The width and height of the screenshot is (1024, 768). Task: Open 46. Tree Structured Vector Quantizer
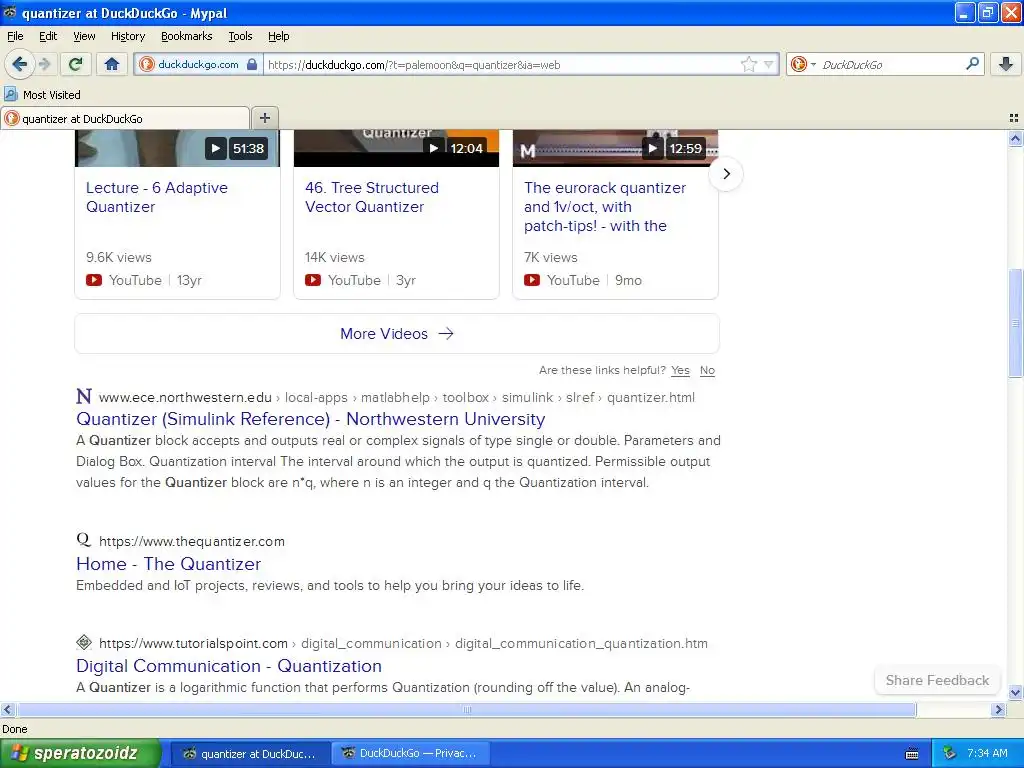pos(372,197)
